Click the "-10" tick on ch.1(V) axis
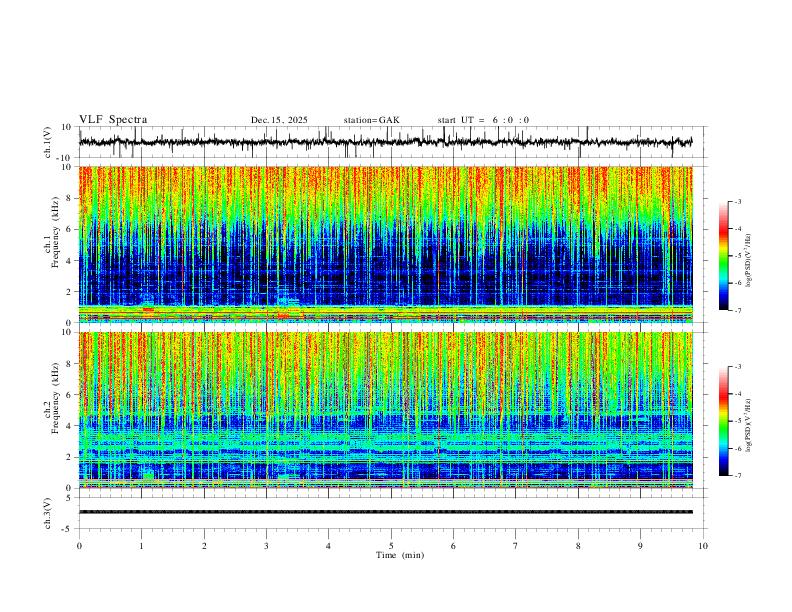 66,158
